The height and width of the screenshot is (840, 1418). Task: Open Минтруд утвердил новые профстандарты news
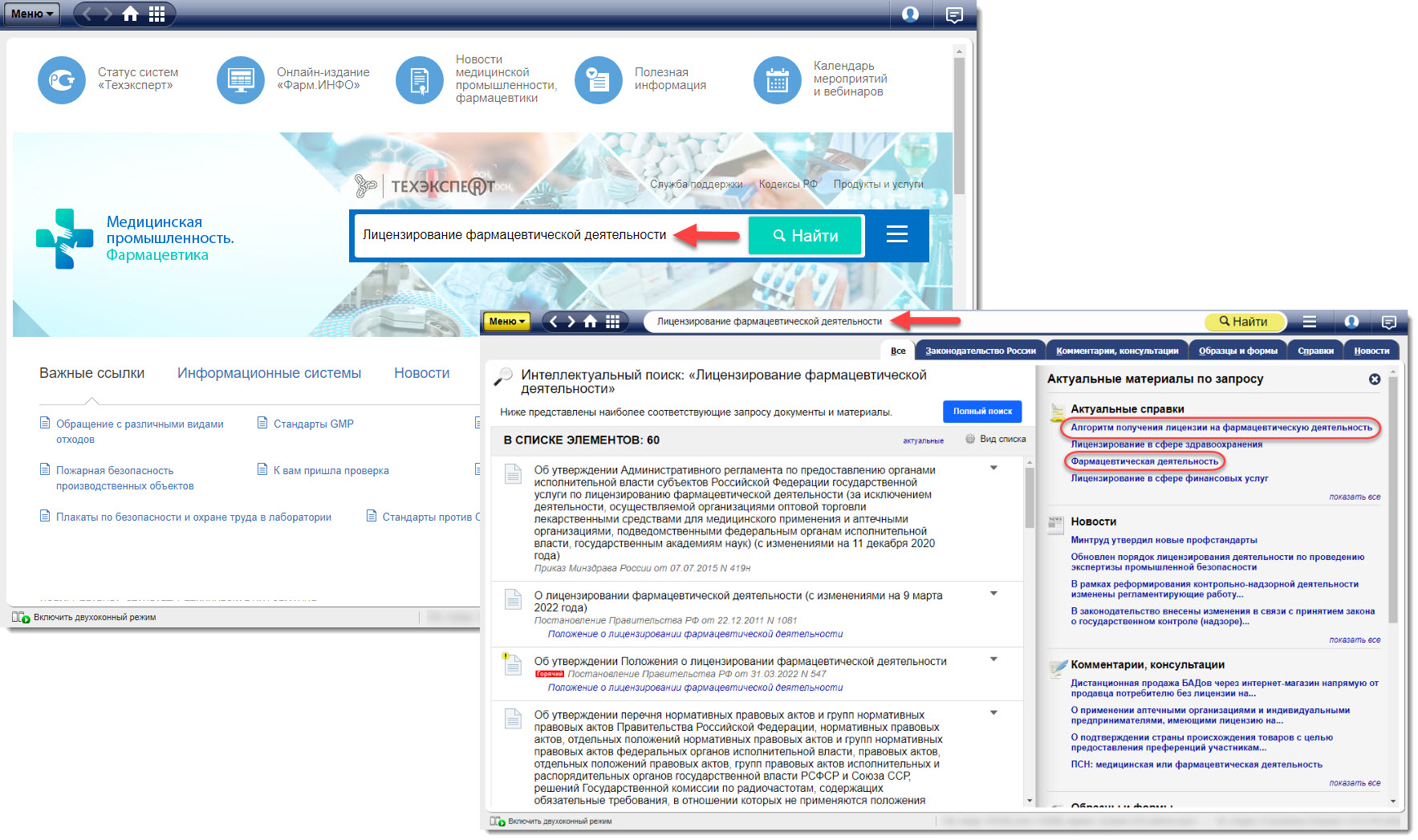1164,540
